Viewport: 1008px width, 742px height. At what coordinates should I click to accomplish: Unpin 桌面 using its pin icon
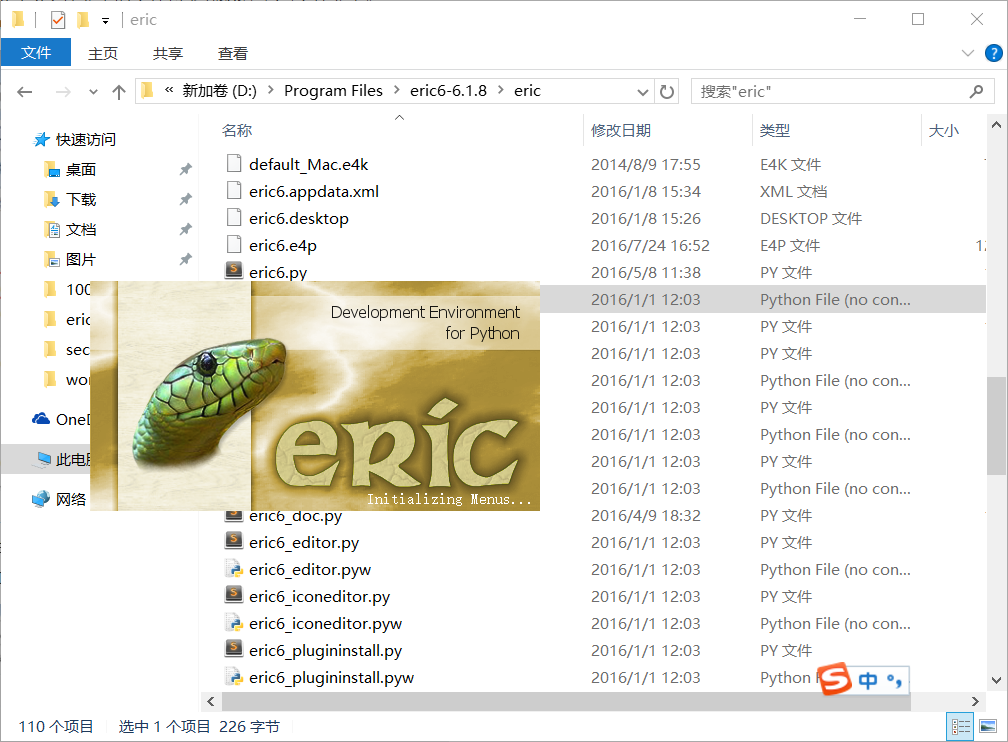pos(185,170)
